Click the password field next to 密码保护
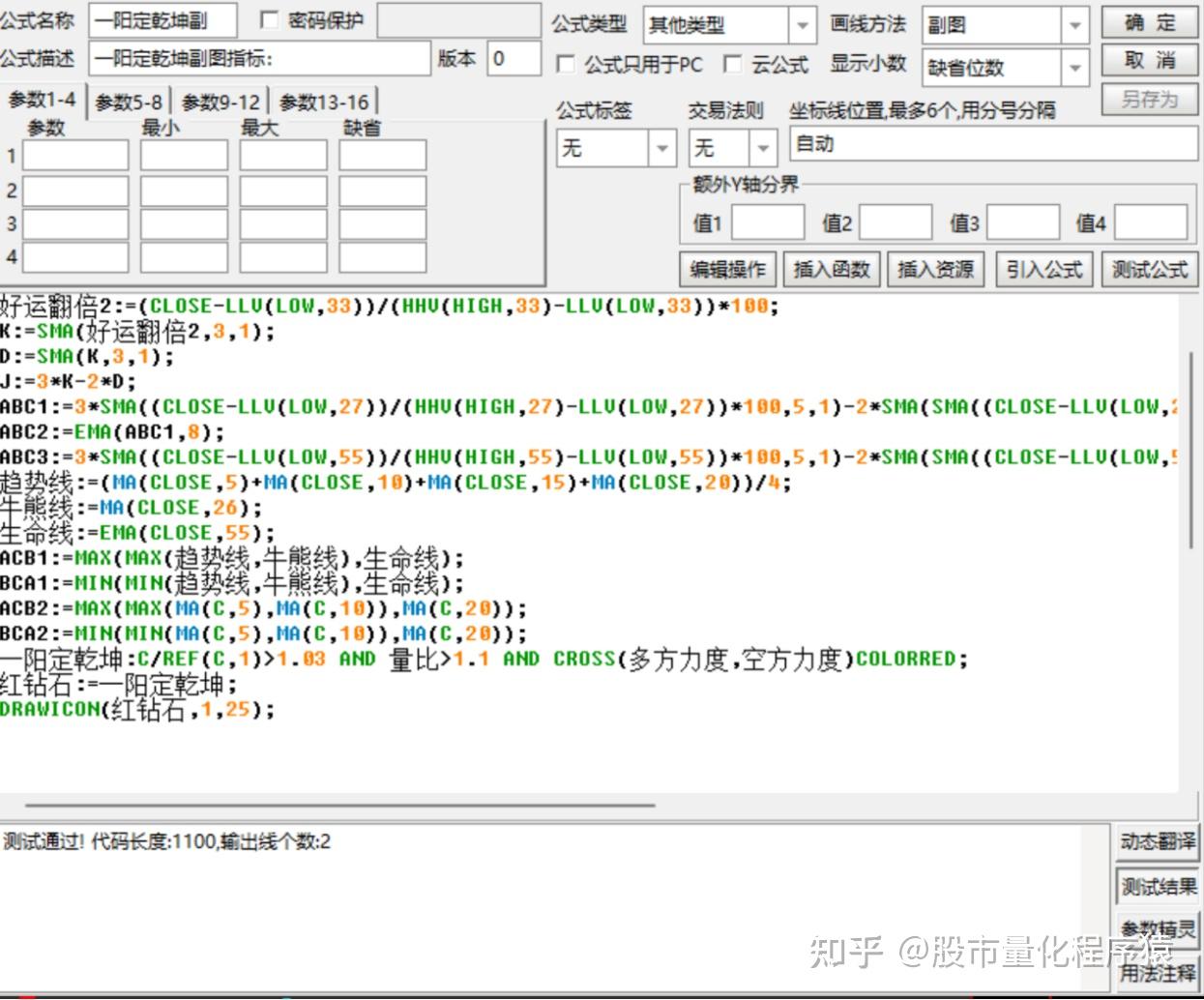Image resolution: width=1204 pixels, height=1000 pixels. (458, 20)
